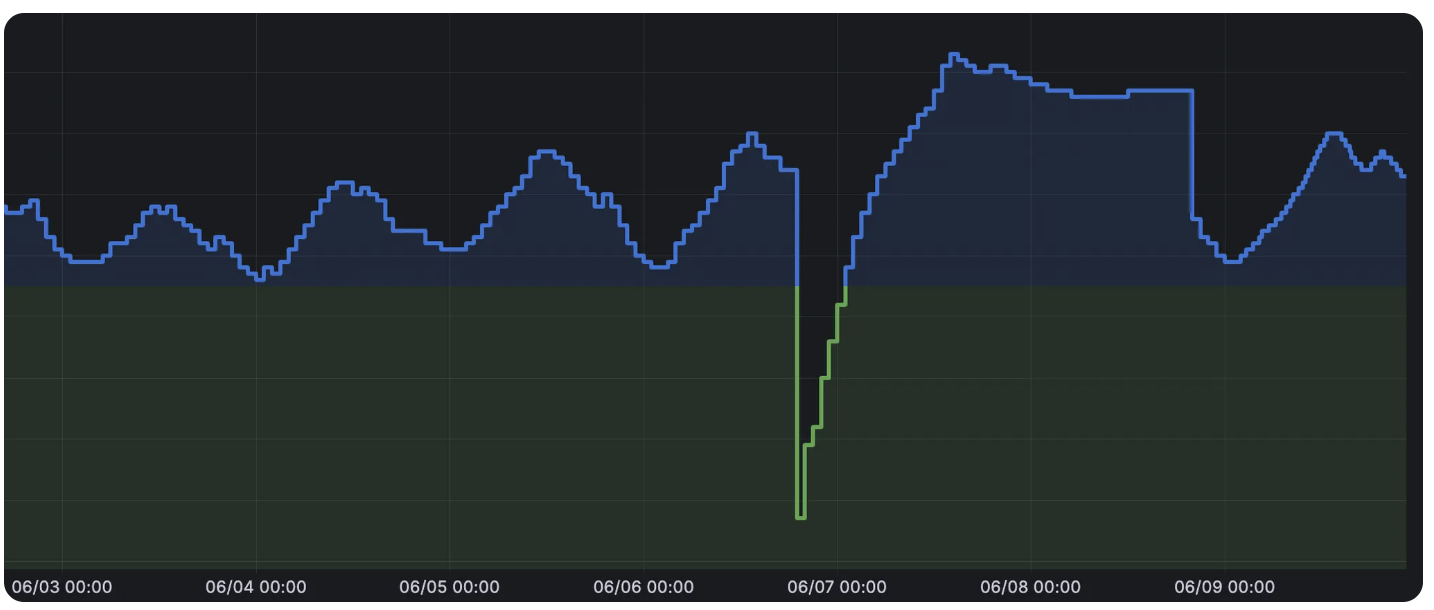Click the blue peak on 06/06 afternoon
Image resolution: width=1434 pixels, height=610 pixels.
click(752, 134)
